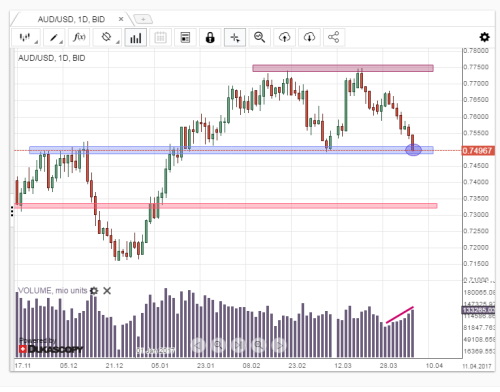500x392 pixels.
Task: Open the chart type candlestick dropdown
Action: coord(26,37)
